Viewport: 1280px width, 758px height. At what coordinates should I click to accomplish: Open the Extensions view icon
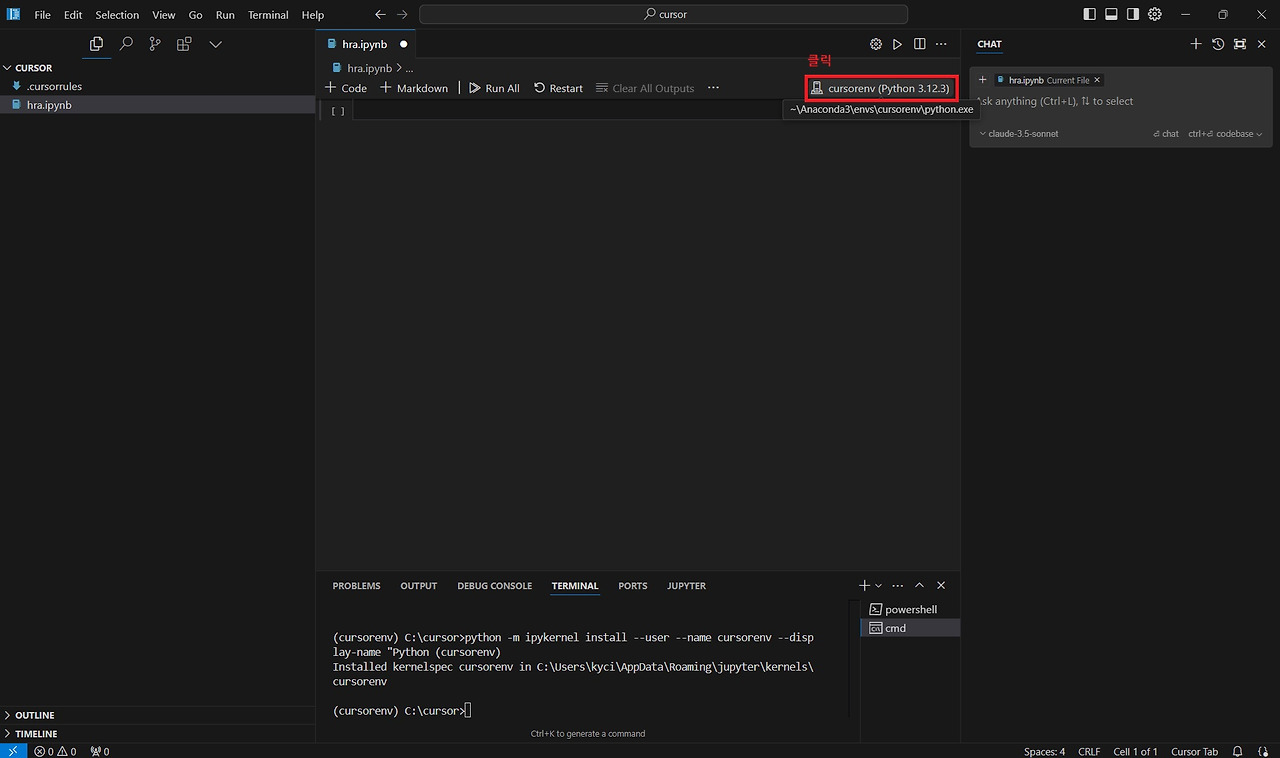pyautogui.click(x=184, y=44)
